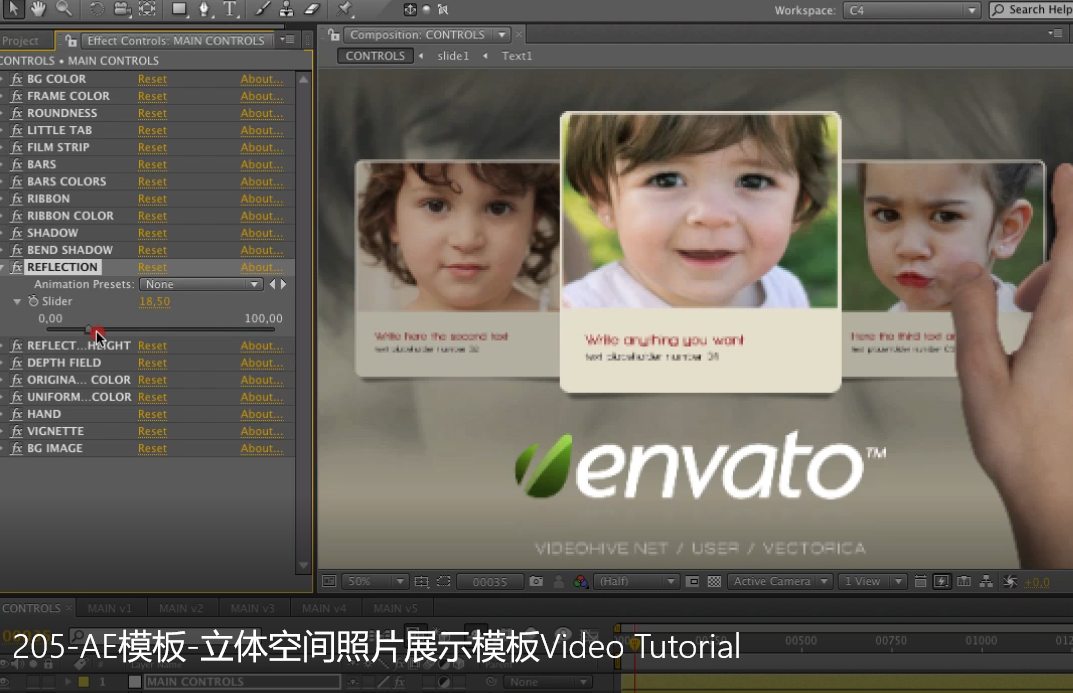Switch to the MAIN v5 timeline tab
The height and width of the screenshot is (693, 1073).
(x=396, y=608)
